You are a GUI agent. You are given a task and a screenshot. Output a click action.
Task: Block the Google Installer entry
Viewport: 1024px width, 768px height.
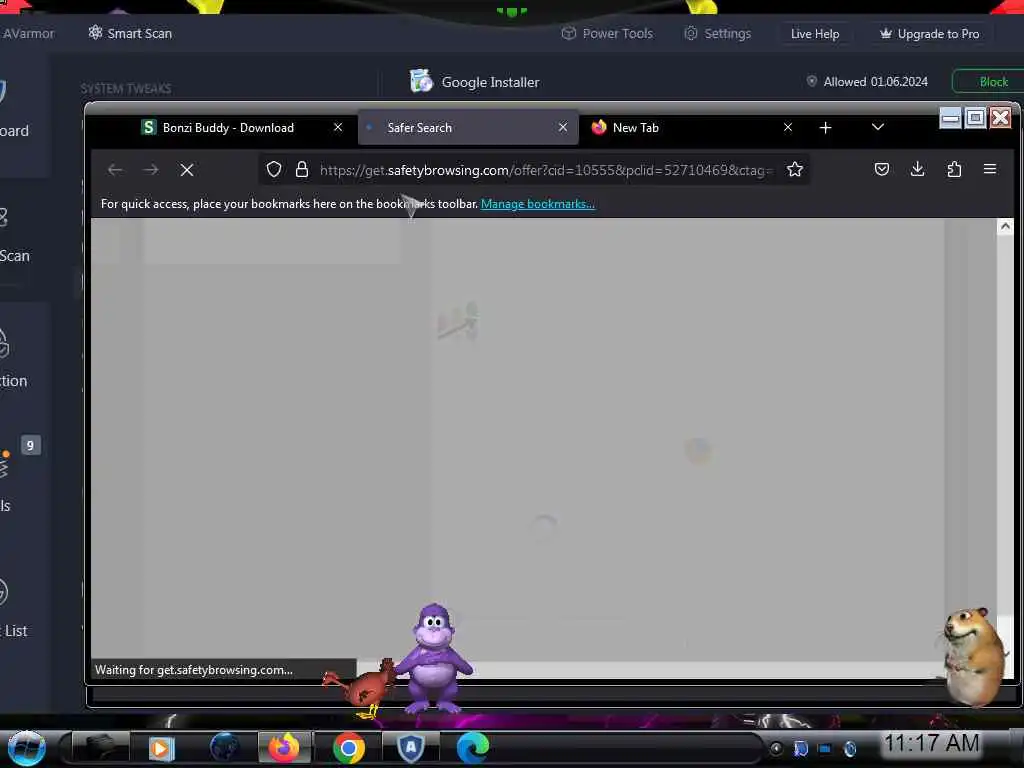[x=993, y=82]
